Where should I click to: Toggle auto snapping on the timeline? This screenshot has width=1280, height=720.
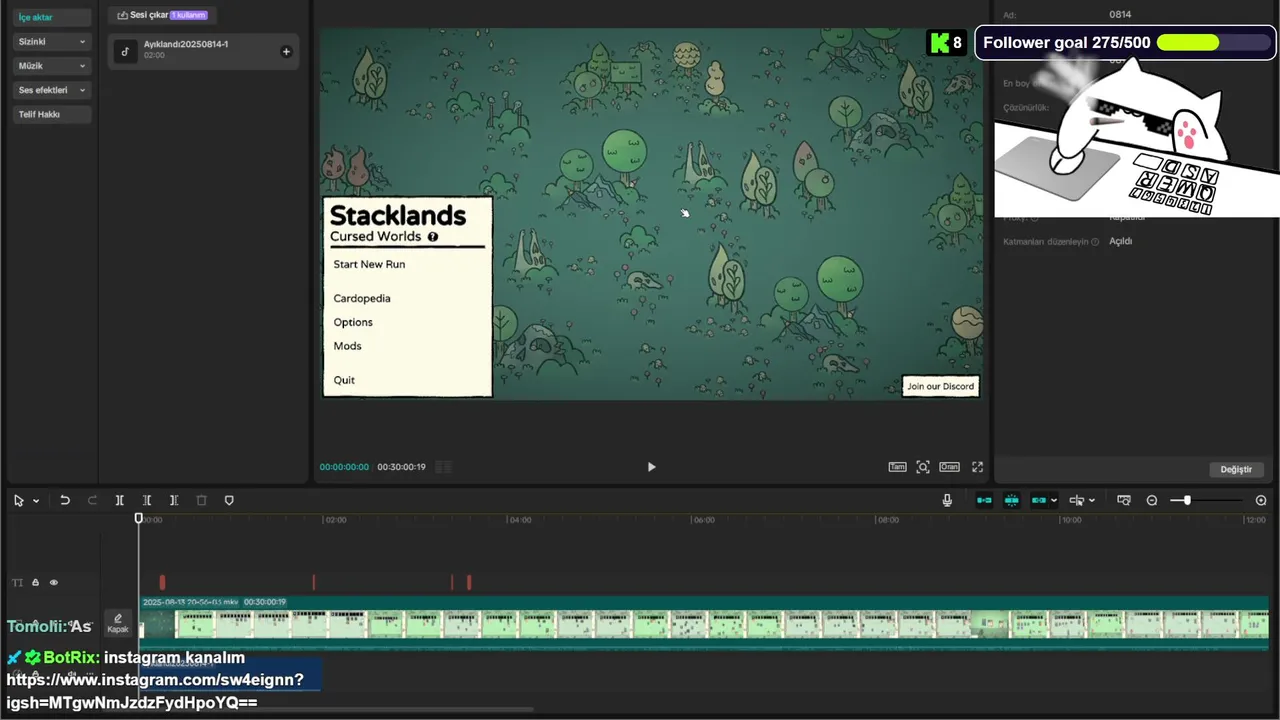click(x=1012, y=500)
